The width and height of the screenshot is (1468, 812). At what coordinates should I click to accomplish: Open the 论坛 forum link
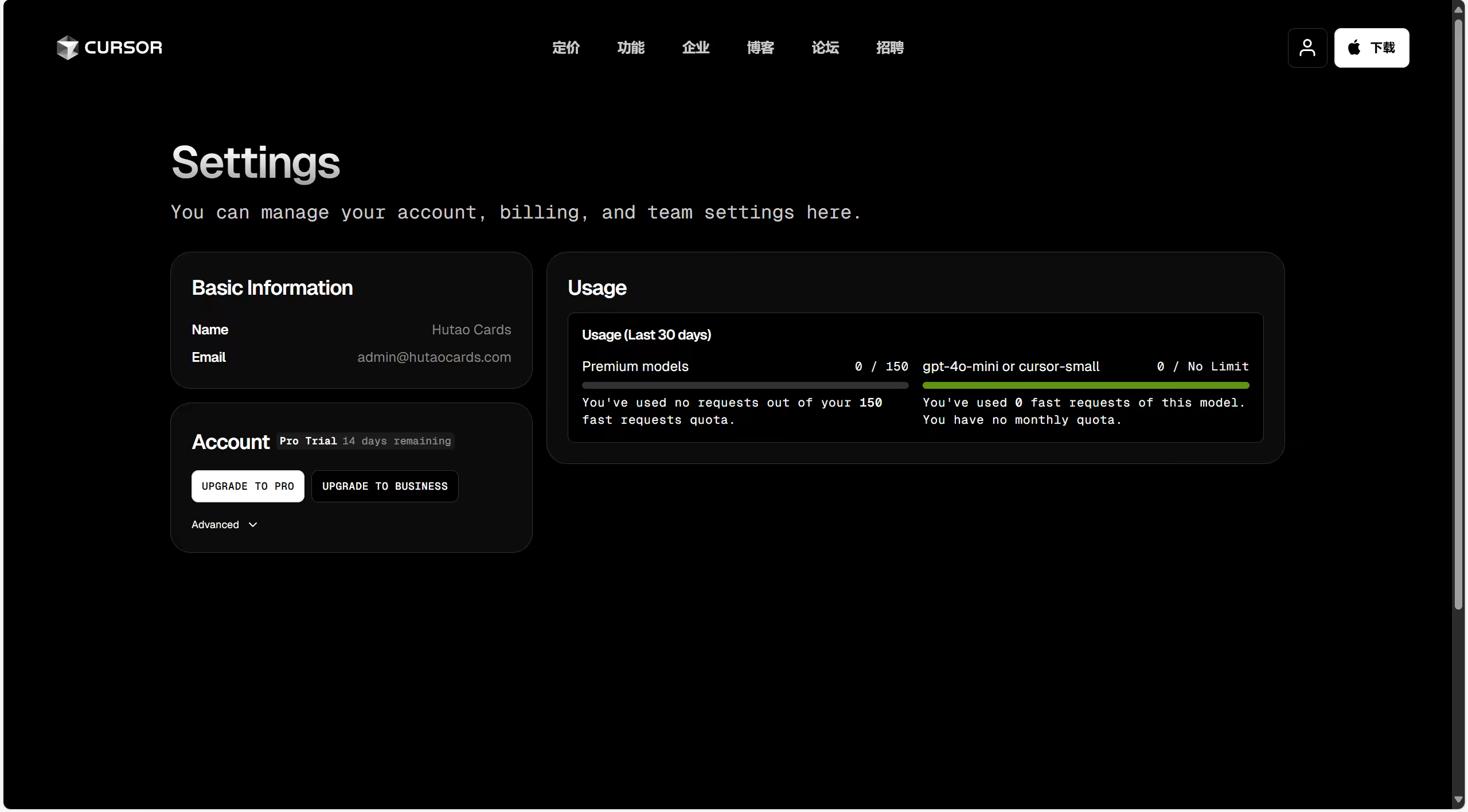[x=825, y=48]
